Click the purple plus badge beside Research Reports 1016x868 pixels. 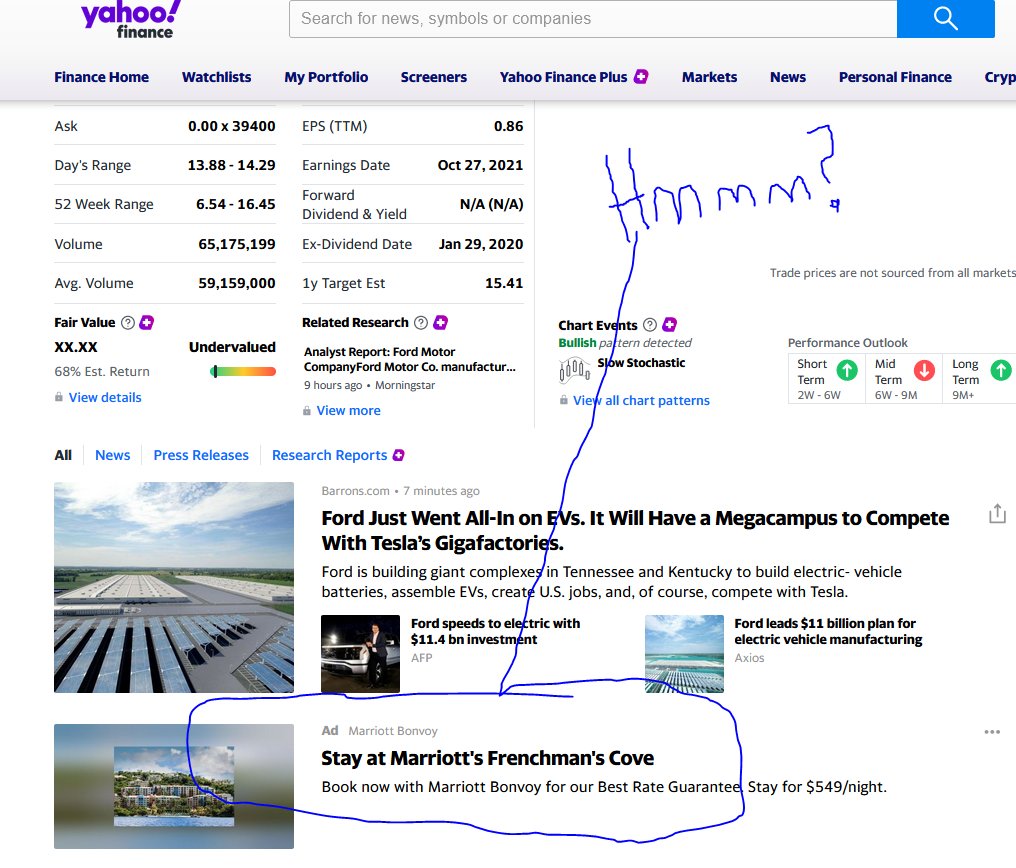pyautogui.click(x=398, y=455)
